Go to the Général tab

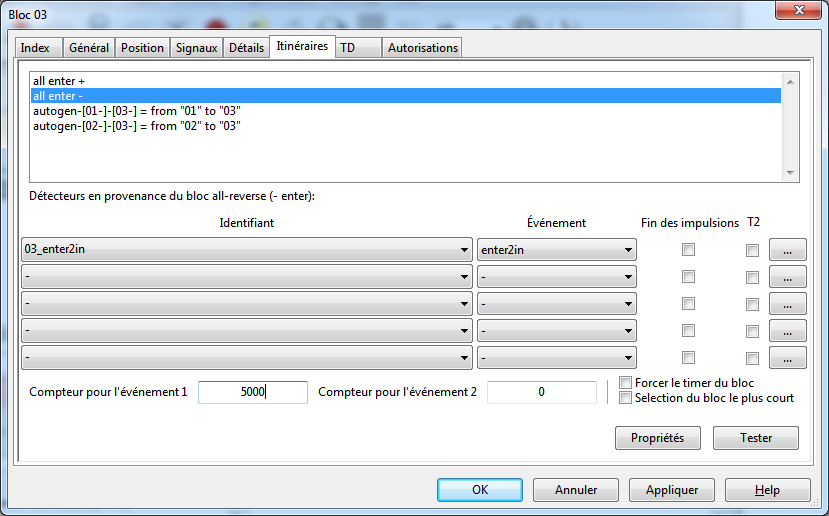pos(89,48)
